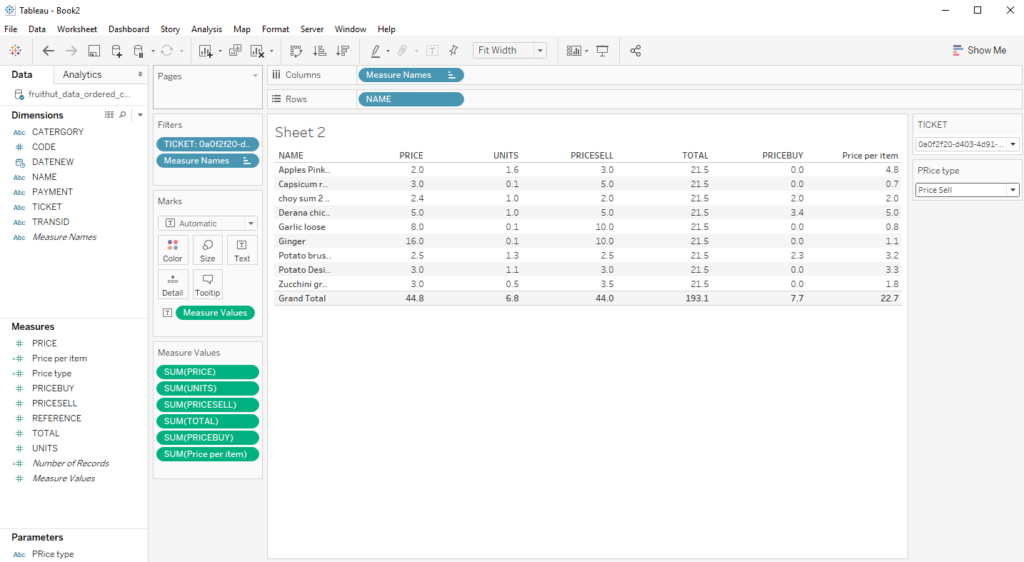Switch to the Analytics tab
1024x562 pixels.
(x=82, y=75)
